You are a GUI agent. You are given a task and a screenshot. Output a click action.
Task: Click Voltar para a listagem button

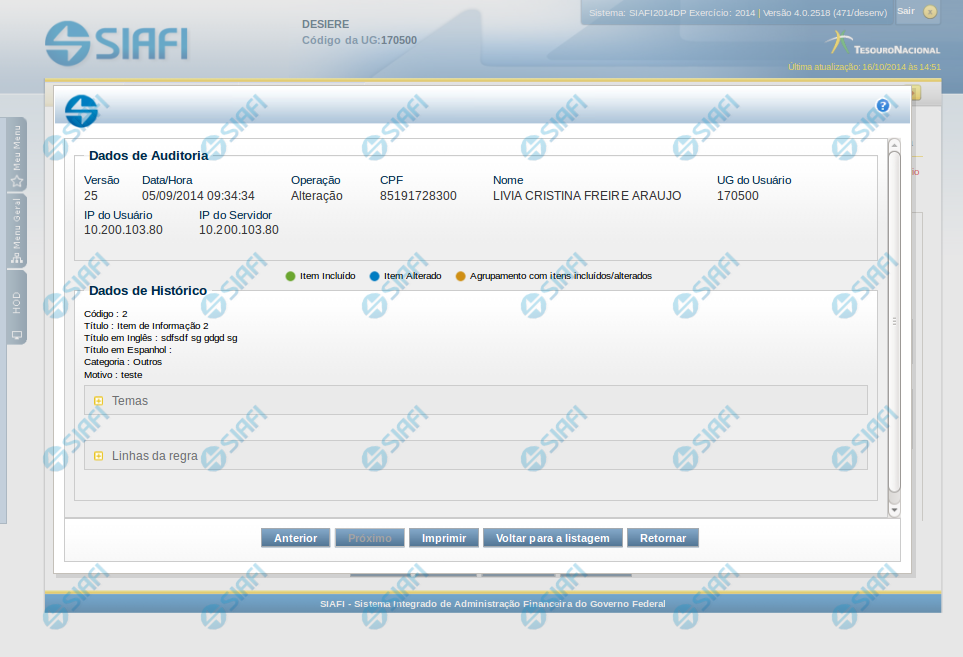[x=553, y=538]
